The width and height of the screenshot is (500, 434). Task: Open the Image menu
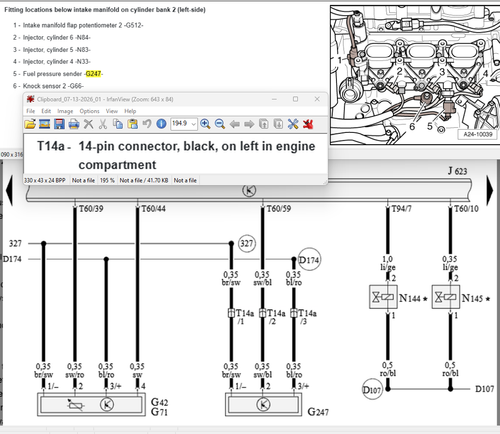(65, 111)
